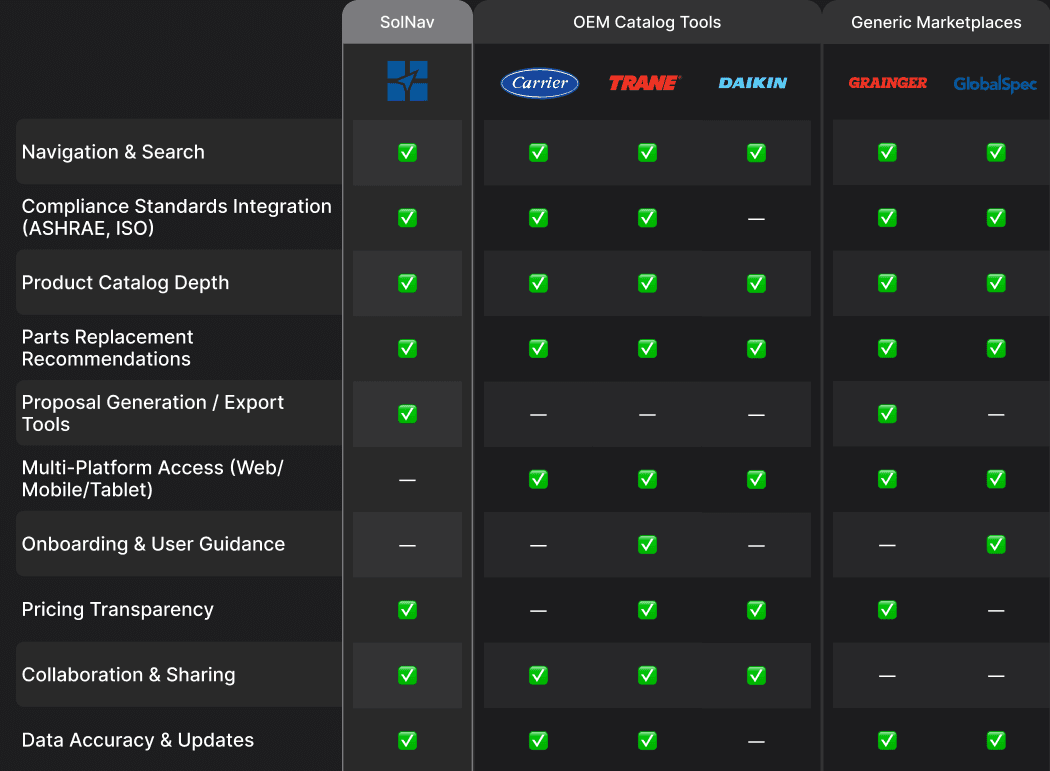
Task: Click SolNav checkmark for Collaboration & Sharing
Action: (407, 675)
